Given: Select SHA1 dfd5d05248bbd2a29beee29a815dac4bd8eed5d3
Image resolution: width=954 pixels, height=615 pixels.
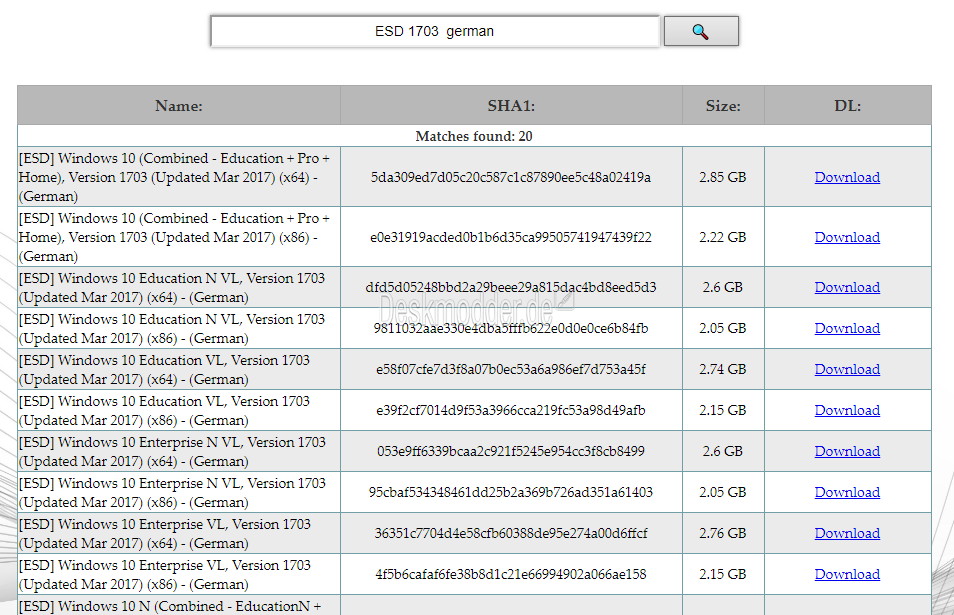Looking at the screenshot, I should pos(511,287).
